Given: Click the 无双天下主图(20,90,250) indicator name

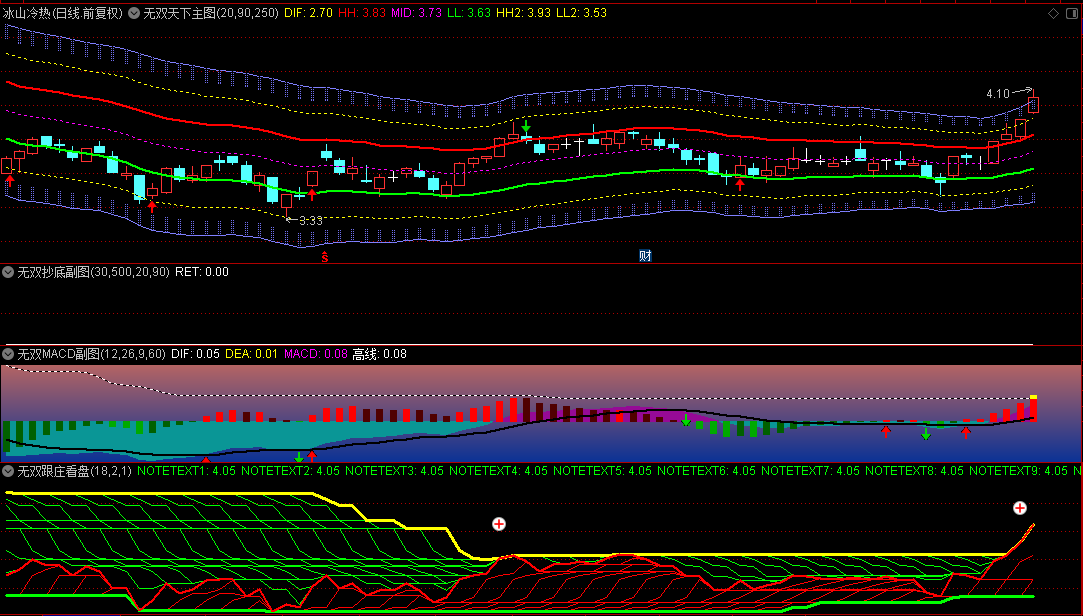Looking at the screenshot, I should [211, 13].
